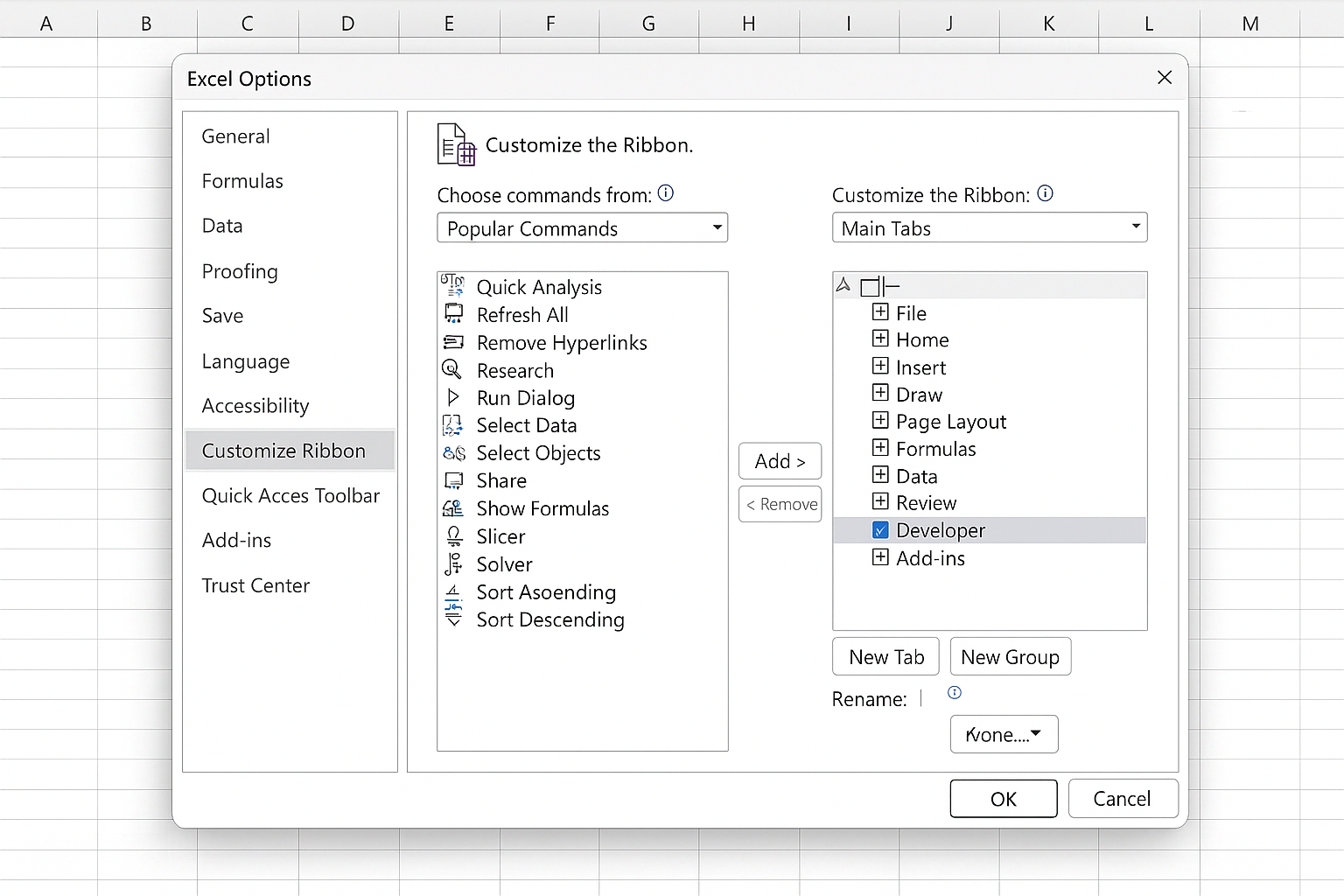Select Developer row in Main Tabs tree
The height and width of the screenshot is (896, 1344).
tap(990, 530)
